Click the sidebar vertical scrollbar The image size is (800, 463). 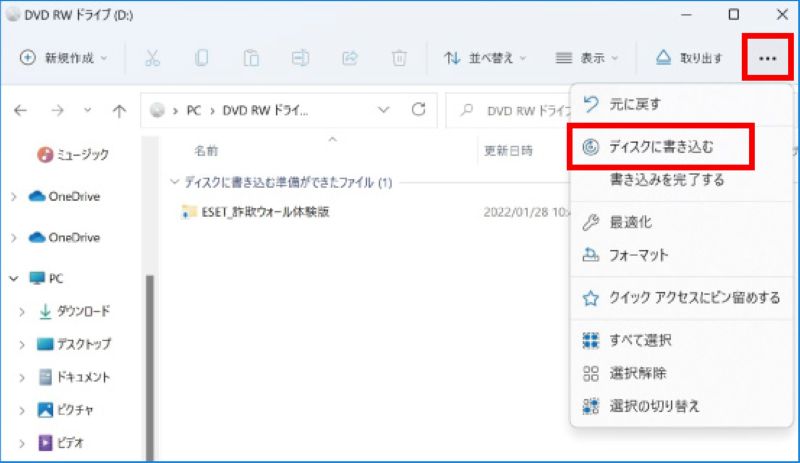click(x=149, y=368)
